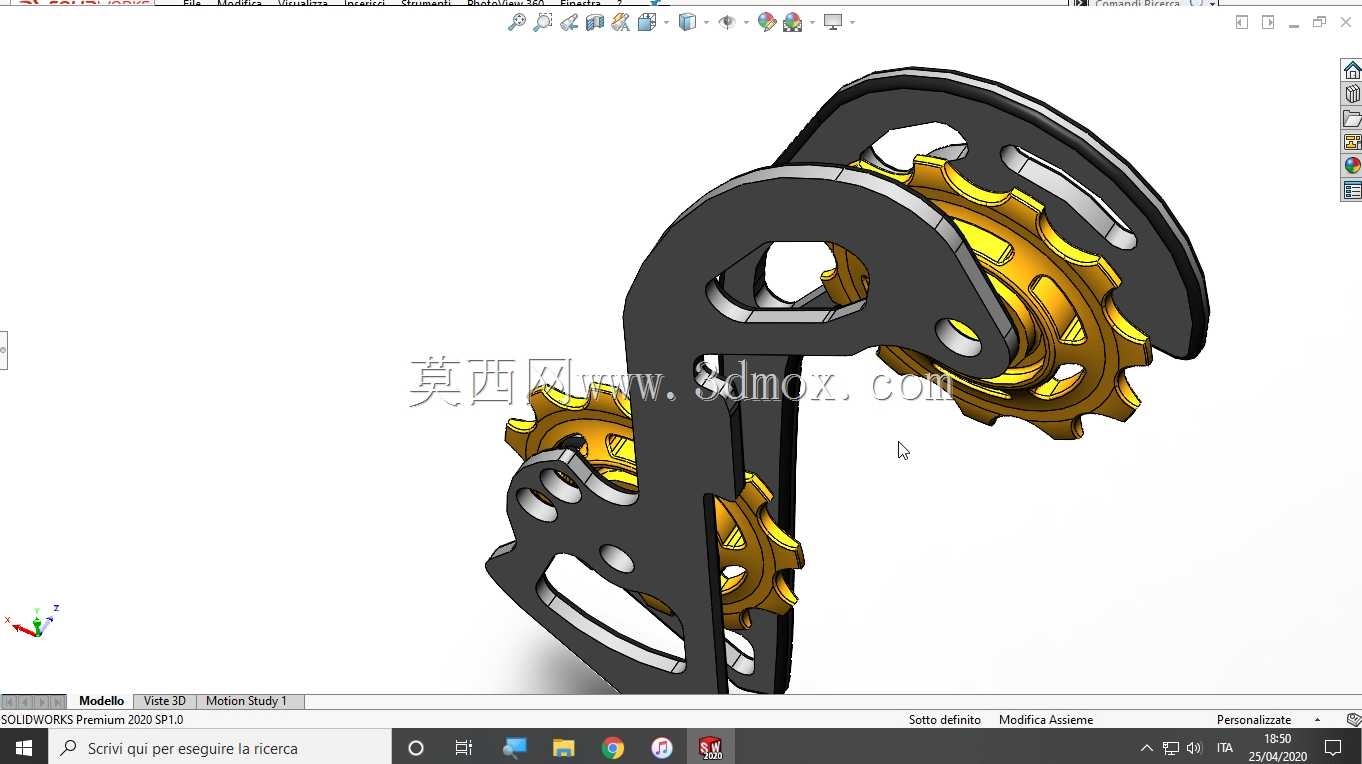Click the Previous View icon
The image size is (1362, 764).
tap(569, 22)
